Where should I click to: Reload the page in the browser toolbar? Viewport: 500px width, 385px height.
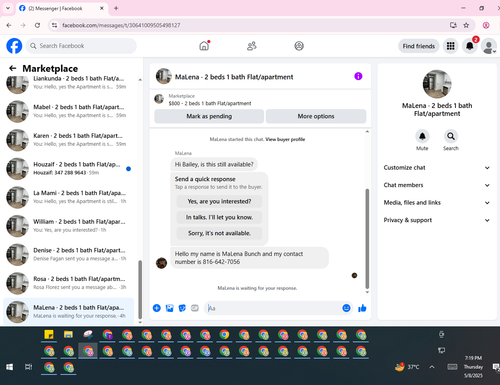(x=37, y=25)
